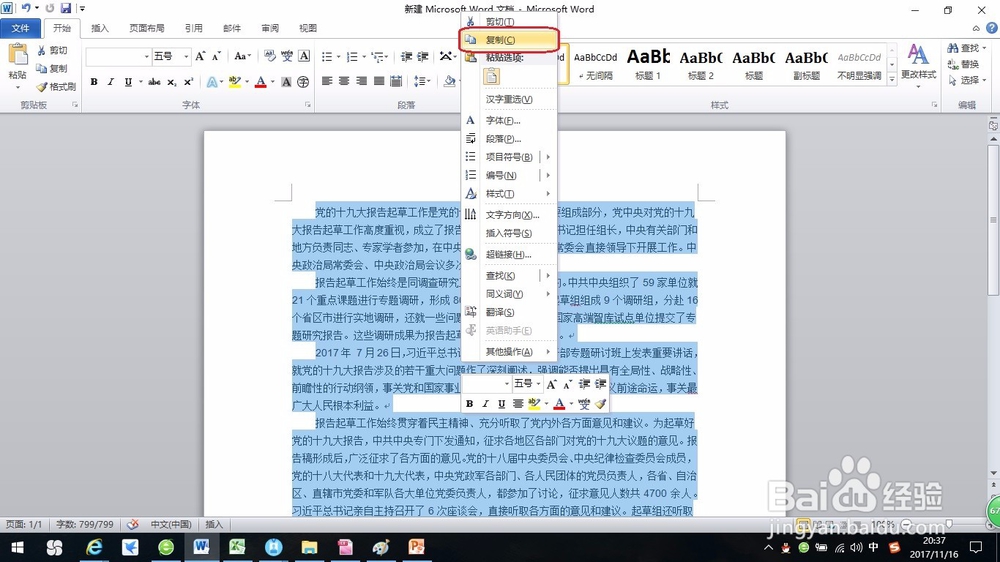Screen dimensions: 1000x562
Task: Click Format Painter (格式刷) in the ribbon
Action: (56, 86)
